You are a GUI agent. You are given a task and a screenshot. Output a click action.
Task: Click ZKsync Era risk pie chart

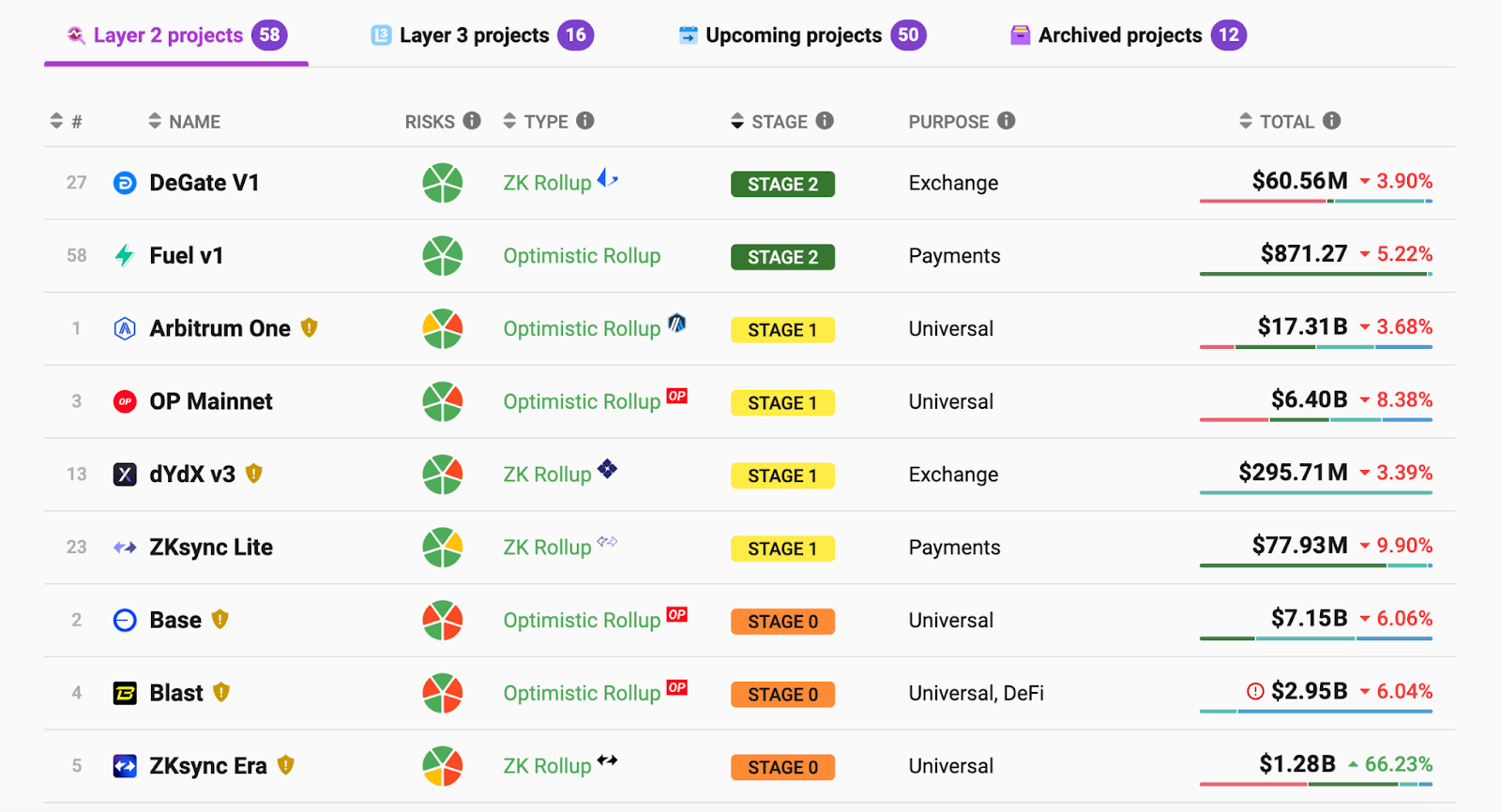click(443, 765)
